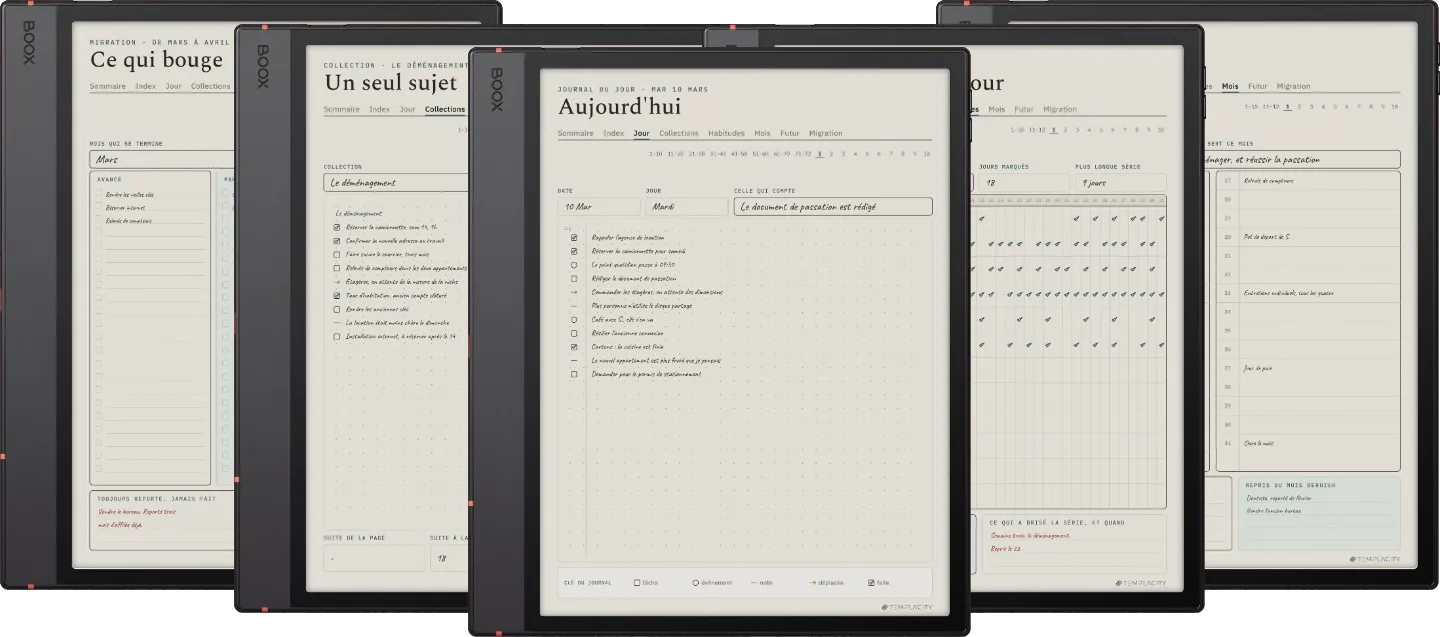Toggle Réserver la camionnette pour samedi checkbox
1440x637 pixels.
[574, 251]
